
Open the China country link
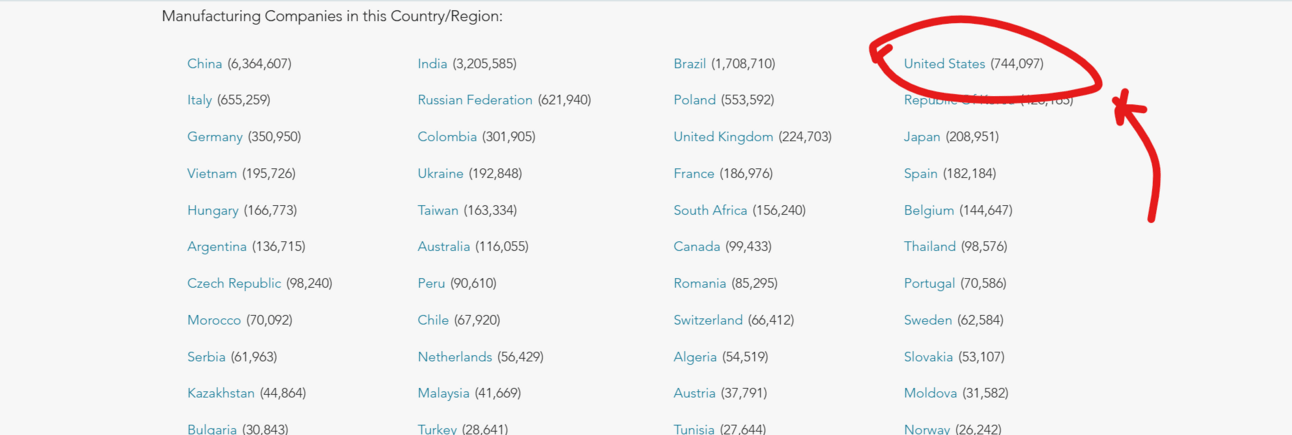(204, 63)
